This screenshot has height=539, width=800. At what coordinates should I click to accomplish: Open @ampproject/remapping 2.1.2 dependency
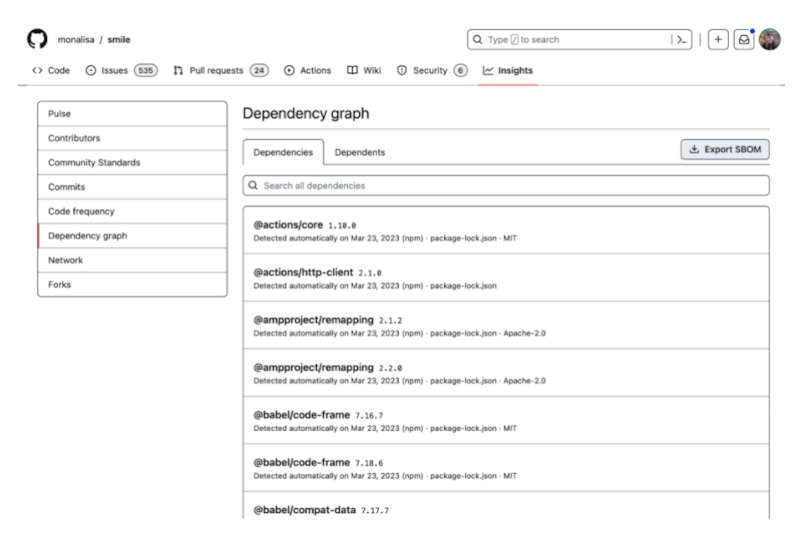point(313,320)
